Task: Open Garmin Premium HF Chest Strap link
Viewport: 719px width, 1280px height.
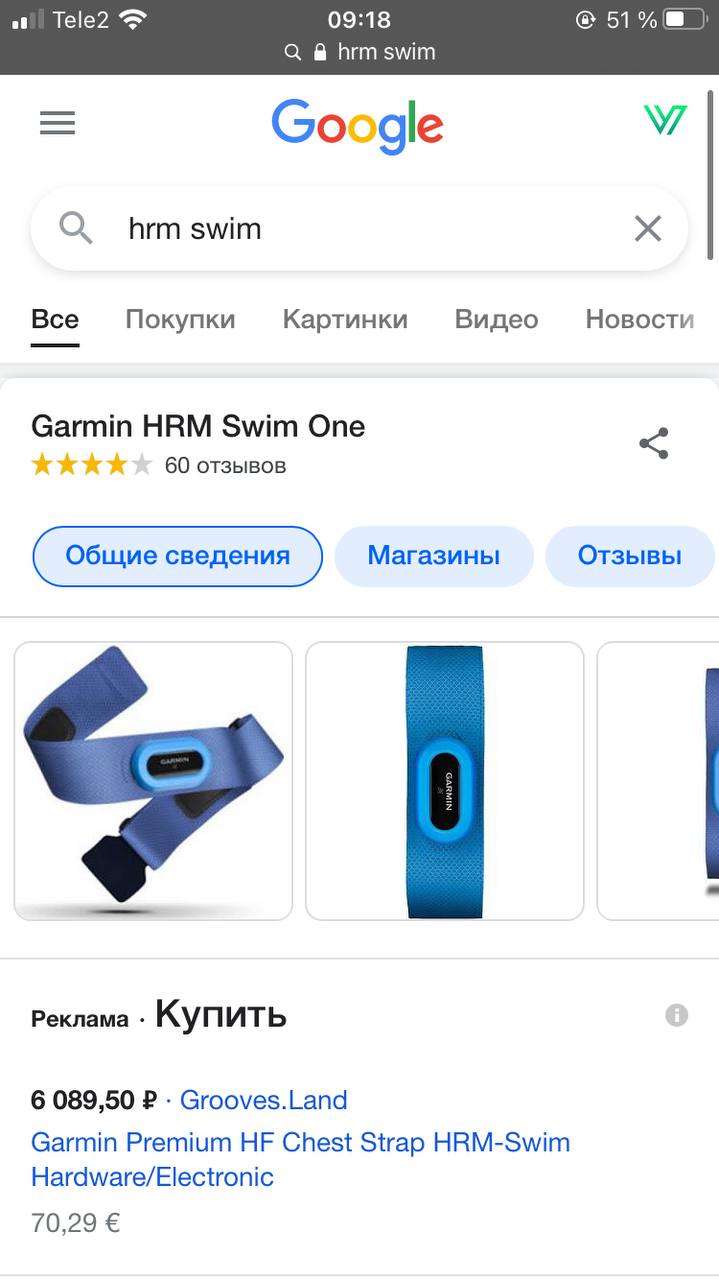Action: (x=301, y=1159)
